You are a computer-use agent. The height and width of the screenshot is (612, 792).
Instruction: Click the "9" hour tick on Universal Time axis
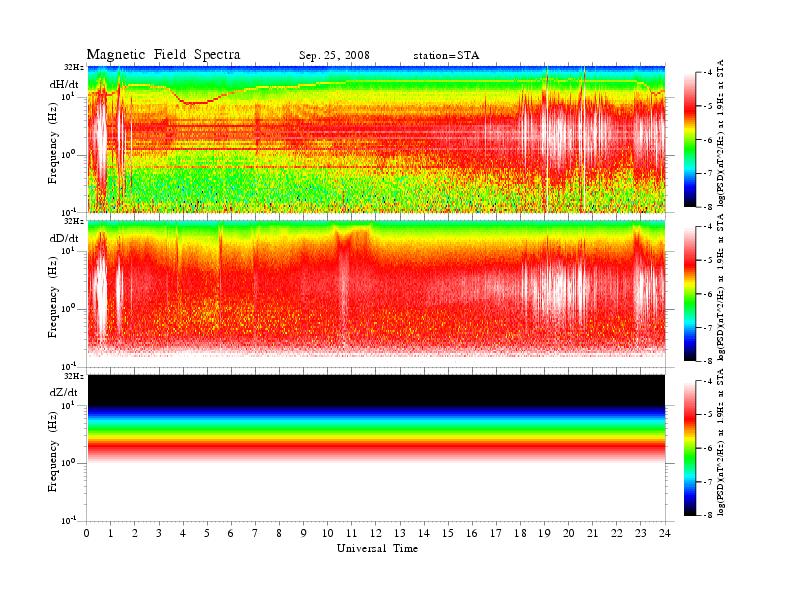[304, 533]
